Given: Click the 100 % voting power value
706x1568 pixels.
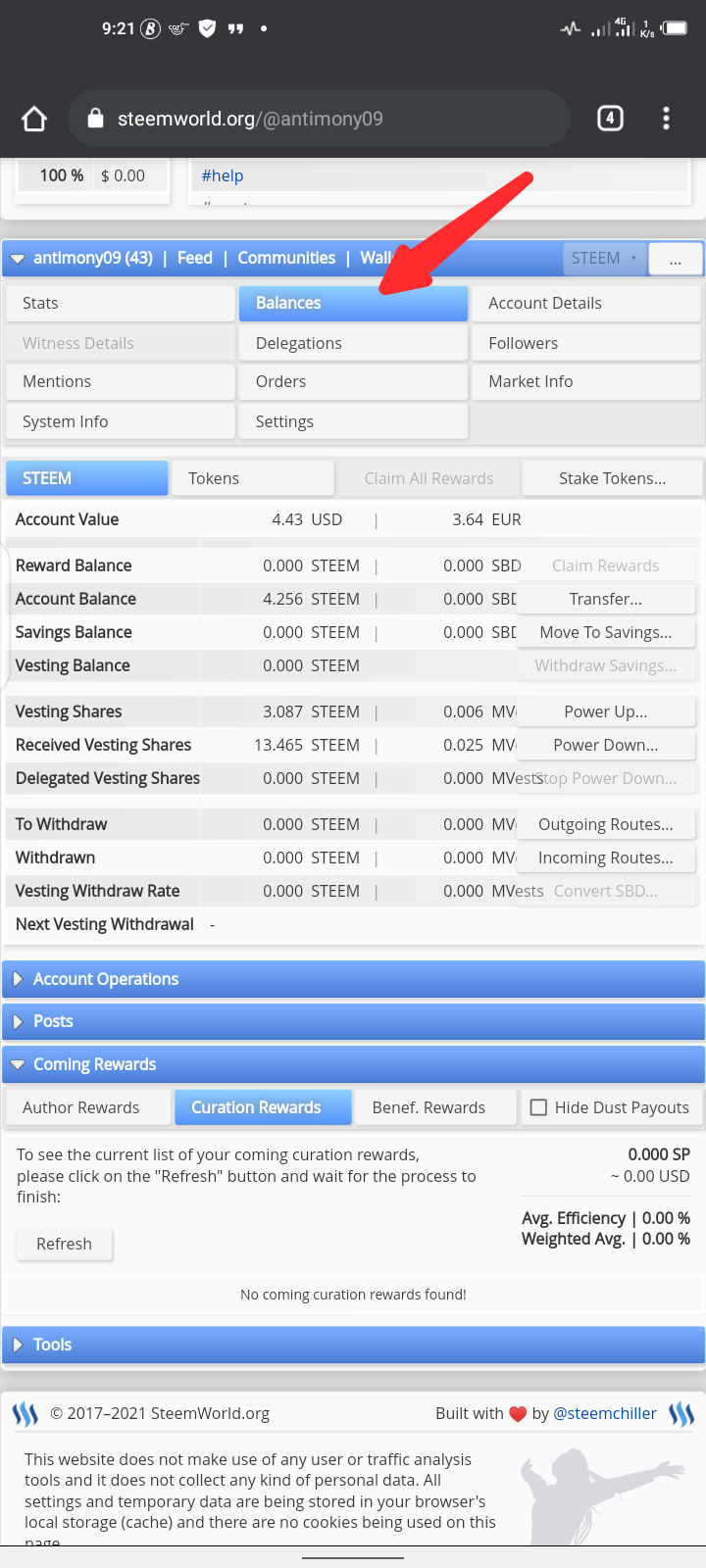Looking at the screenshot, I should [x=62, y=175].
